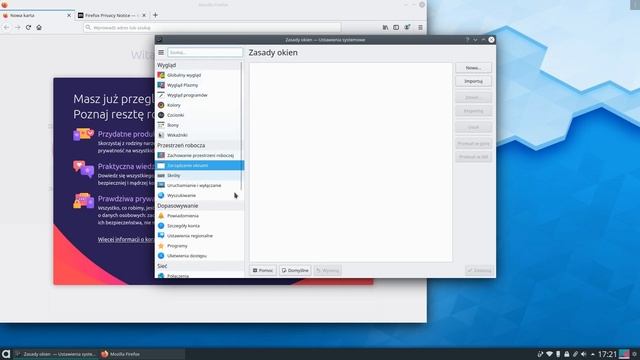This screenshot has width=640, height=360.
Task: Open the Ułatwienia dostępu icon
Action: coord(161,256)
